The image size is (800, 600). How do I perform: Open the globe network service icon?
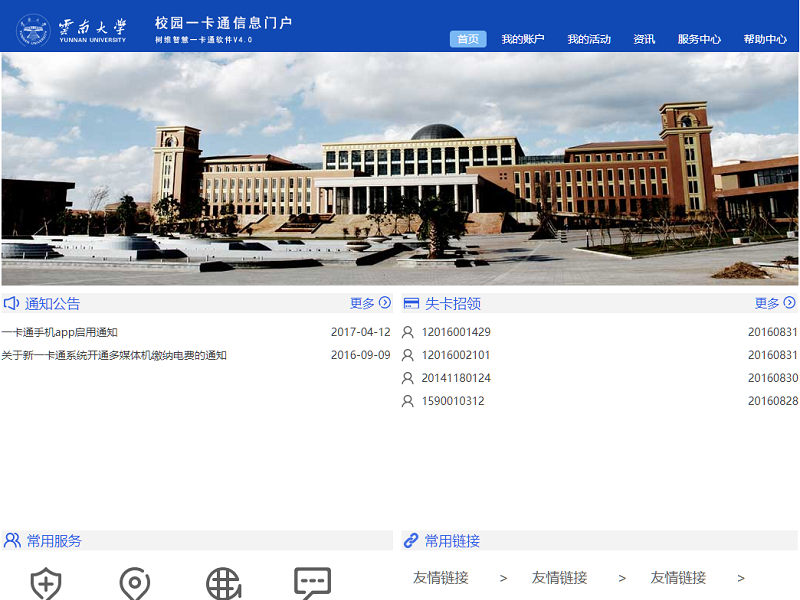[223, 584]
